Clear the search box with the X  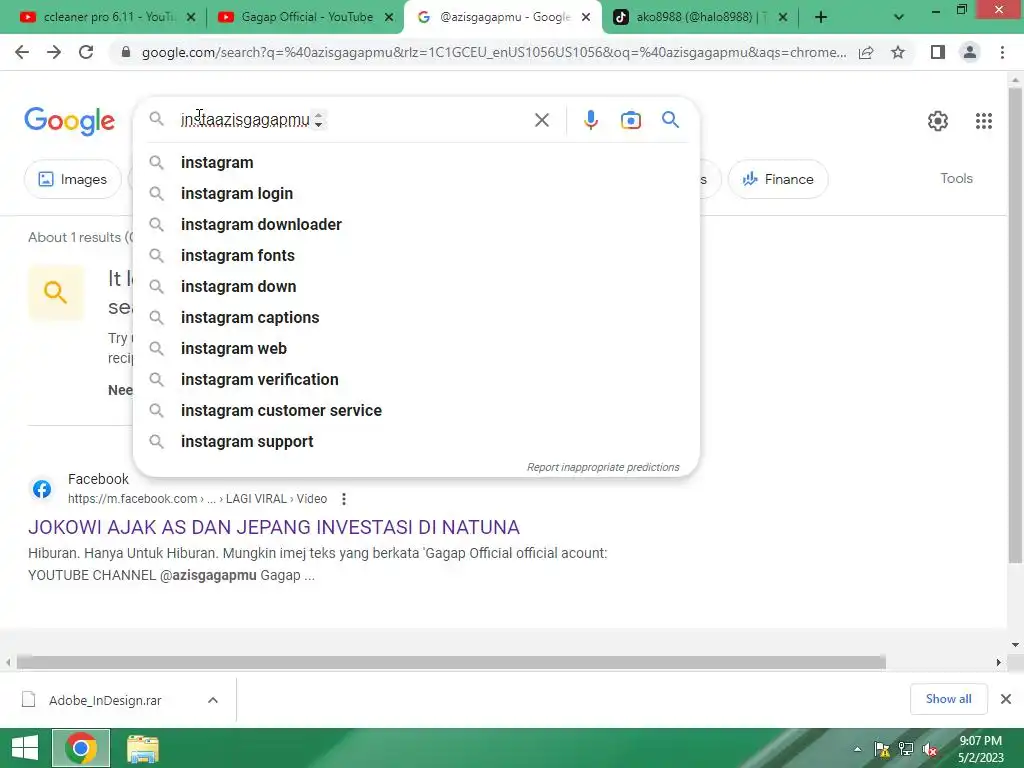click(x=541, y=120)
